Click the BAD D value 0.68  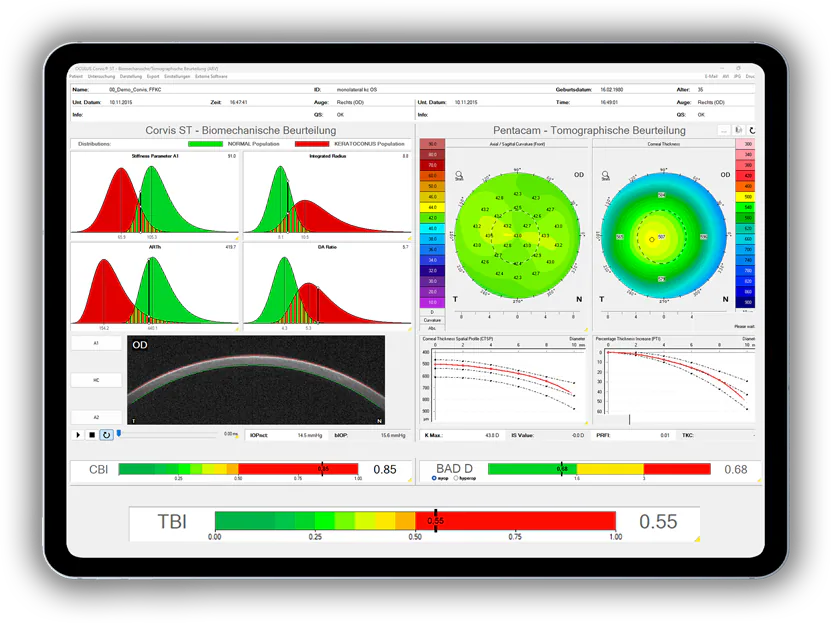736,469
